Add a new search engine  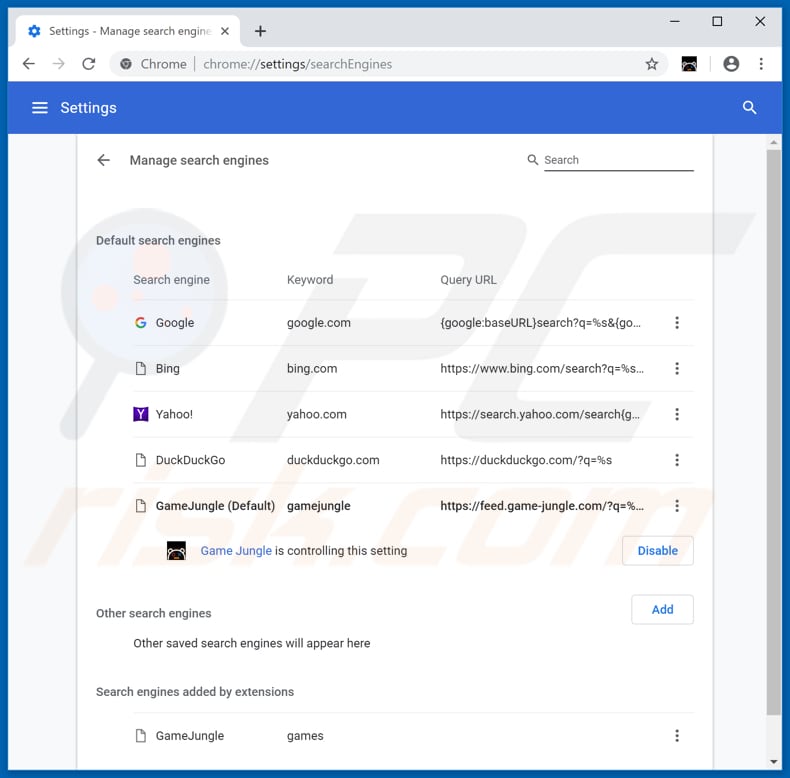(x=662, y=610)
